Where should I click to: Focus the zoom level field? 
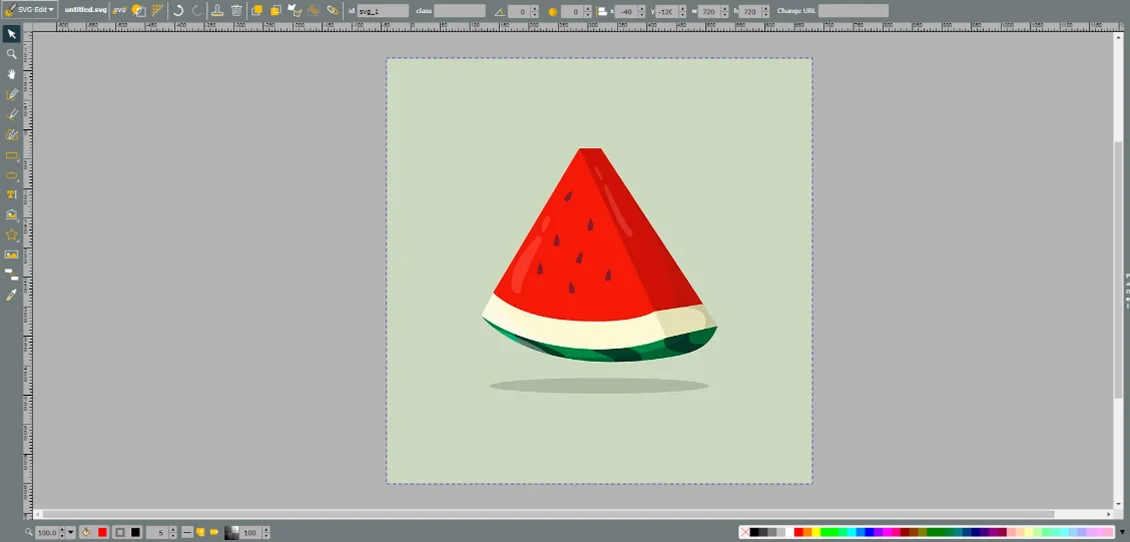pyautogui.click(x=47, y=533)
